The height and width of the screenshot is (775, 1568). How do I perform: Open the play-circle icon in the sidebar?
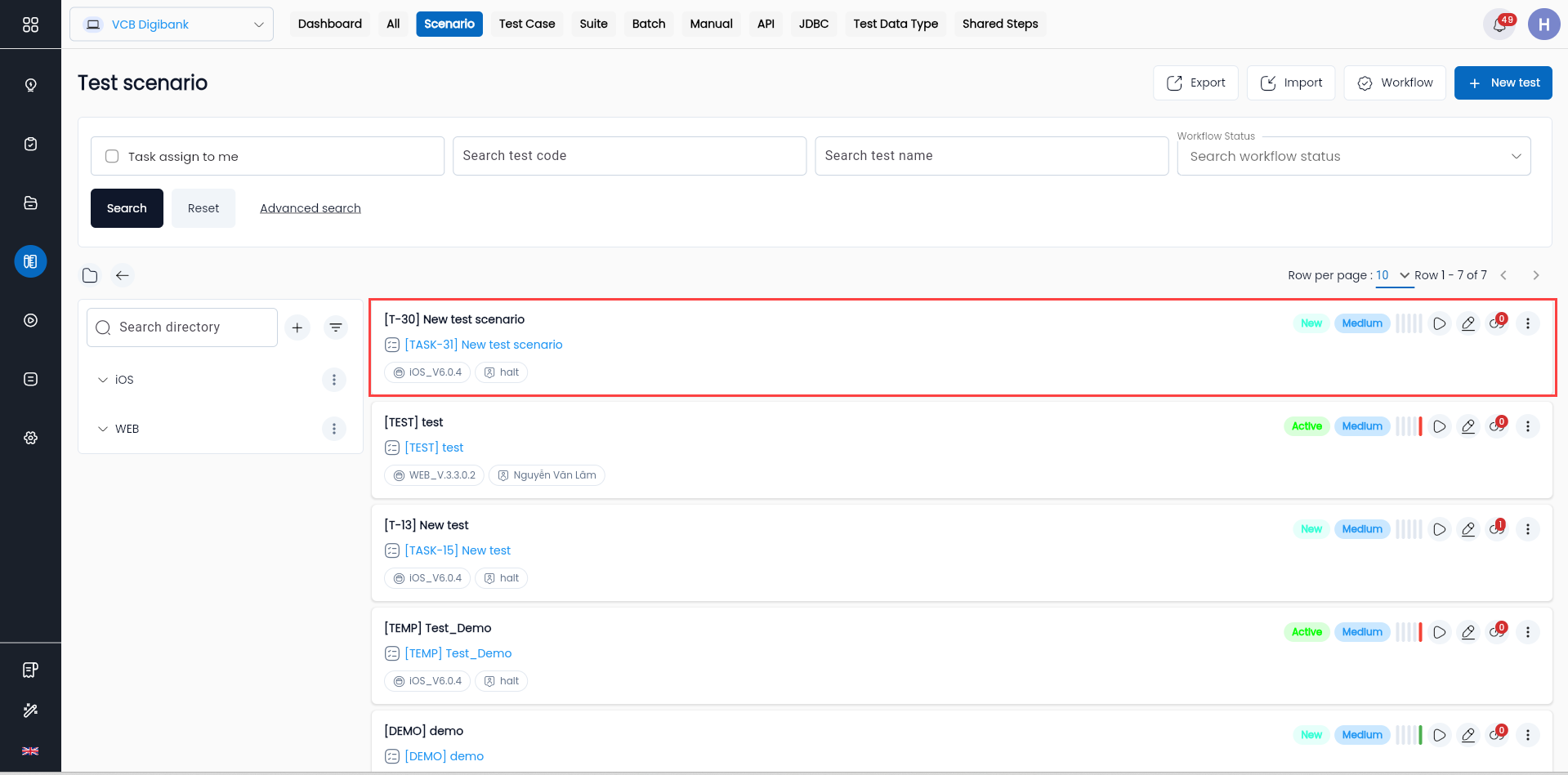pyautogui.click(x=30, y=320)
